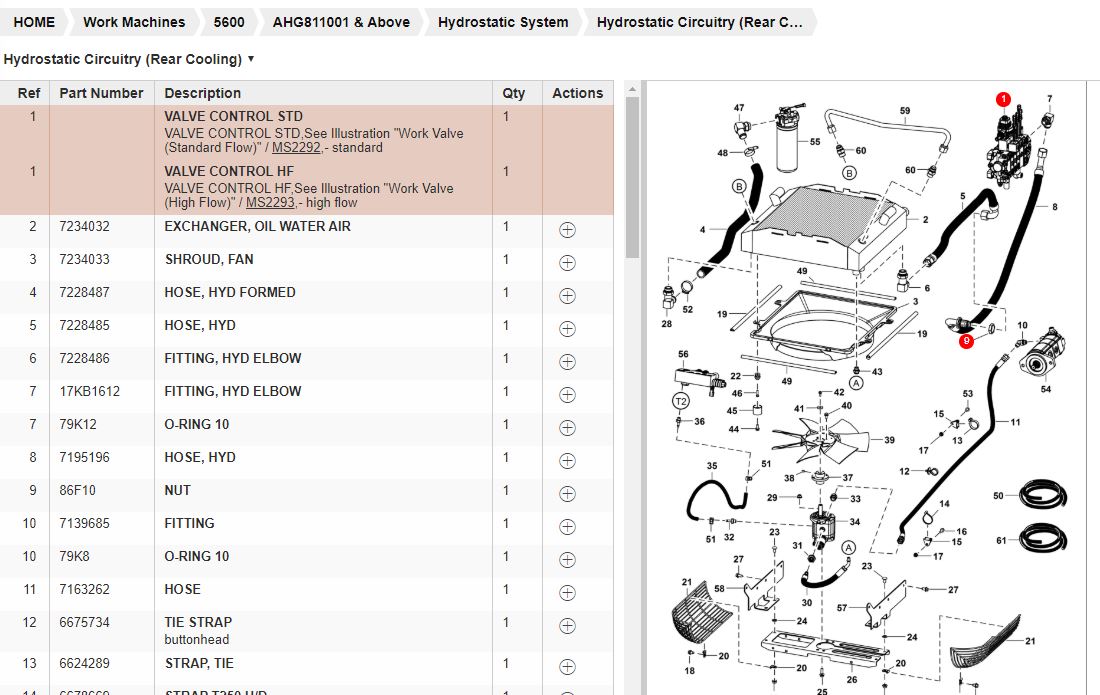Open Hydrostatic Circuitry (Rear C... breadcrumb

(x=699, y=22)
